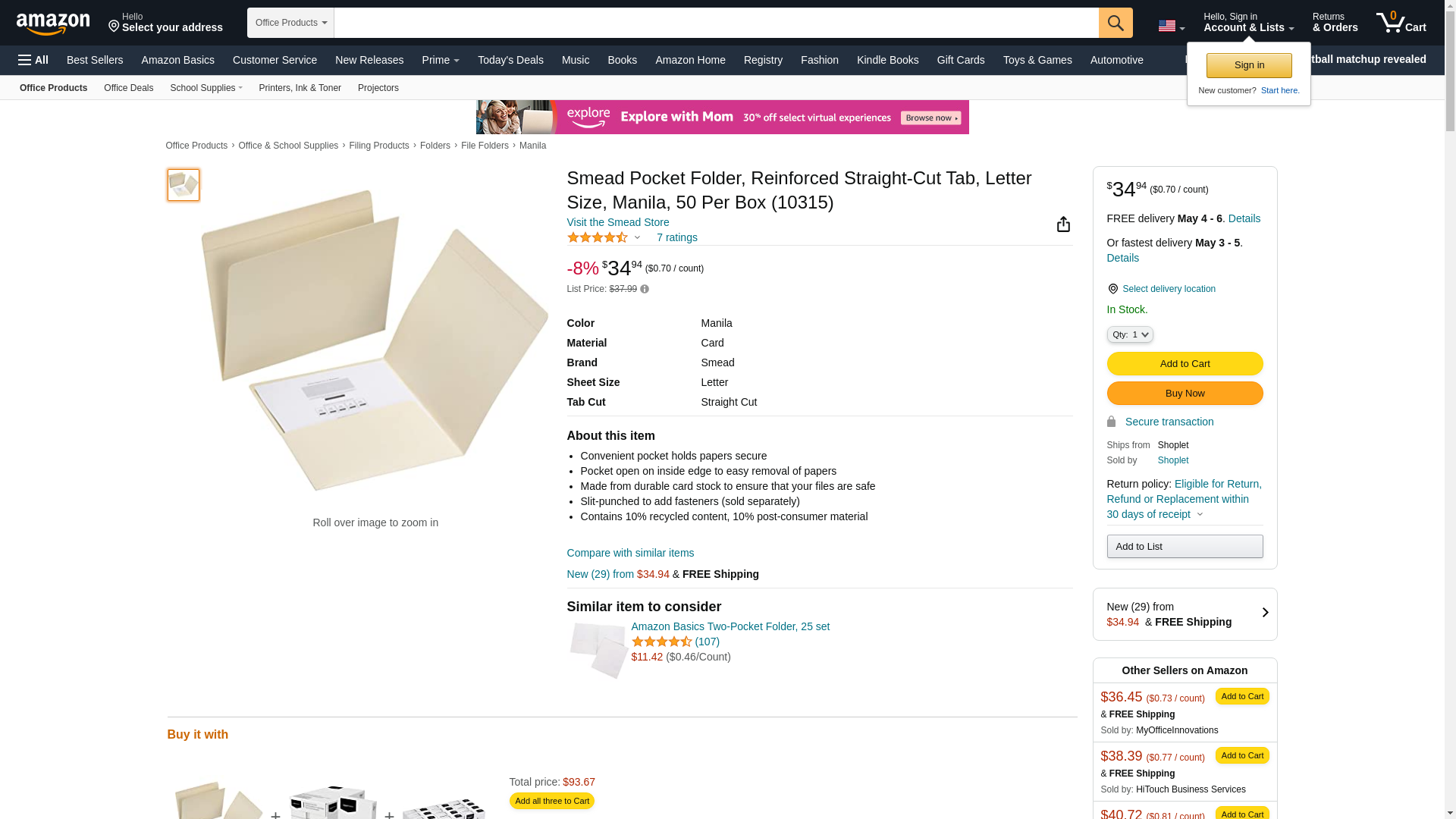
Task: Expand the return policy details chevron
Action: click(x=1200, y=515)
